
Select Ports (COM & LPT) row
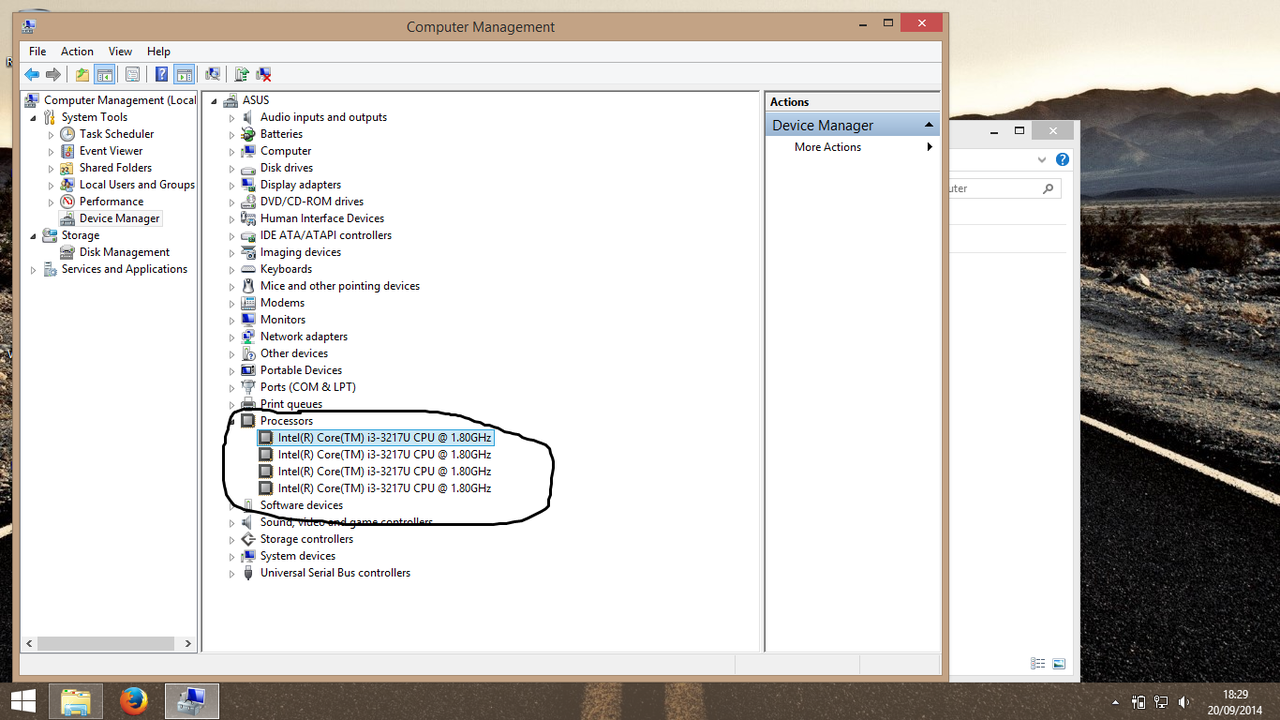pos(308,387)
